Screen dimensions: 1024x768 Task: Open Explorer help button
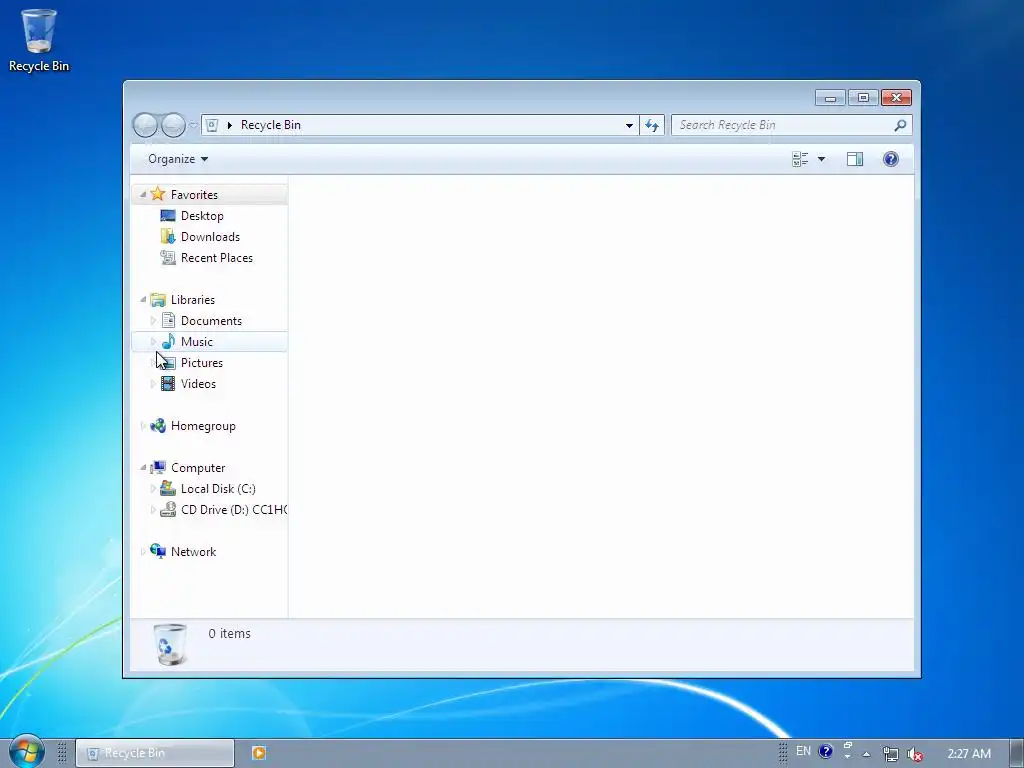tap(891, 159)
